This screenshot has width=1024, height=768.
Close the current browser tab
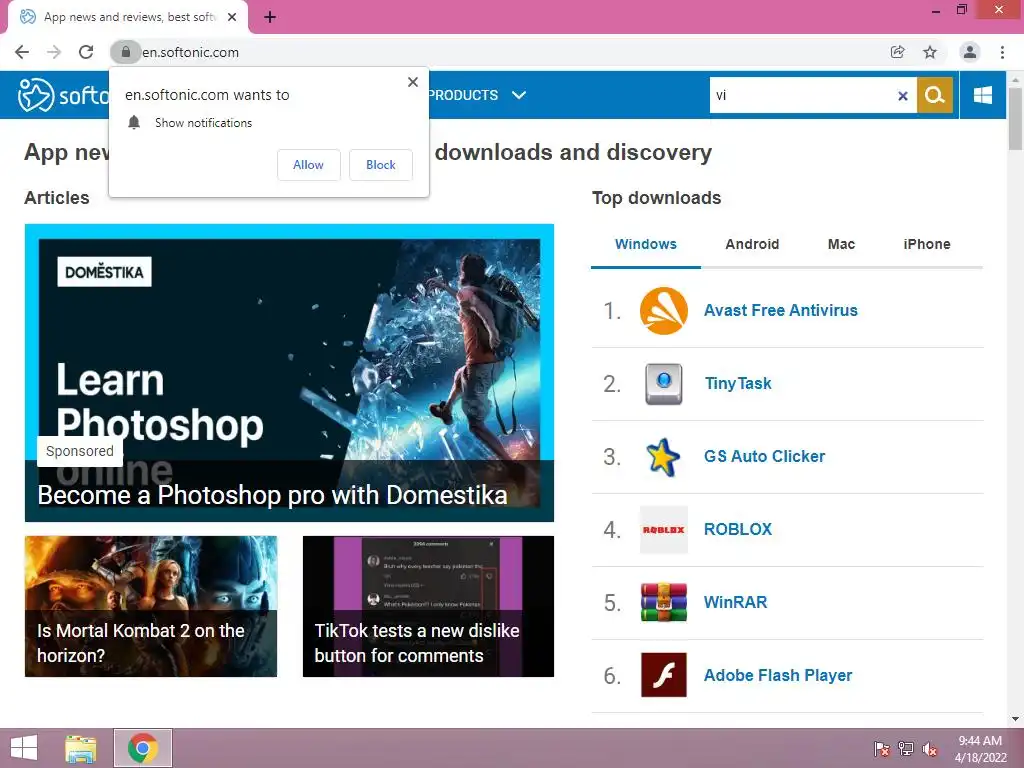click(232, 17)
